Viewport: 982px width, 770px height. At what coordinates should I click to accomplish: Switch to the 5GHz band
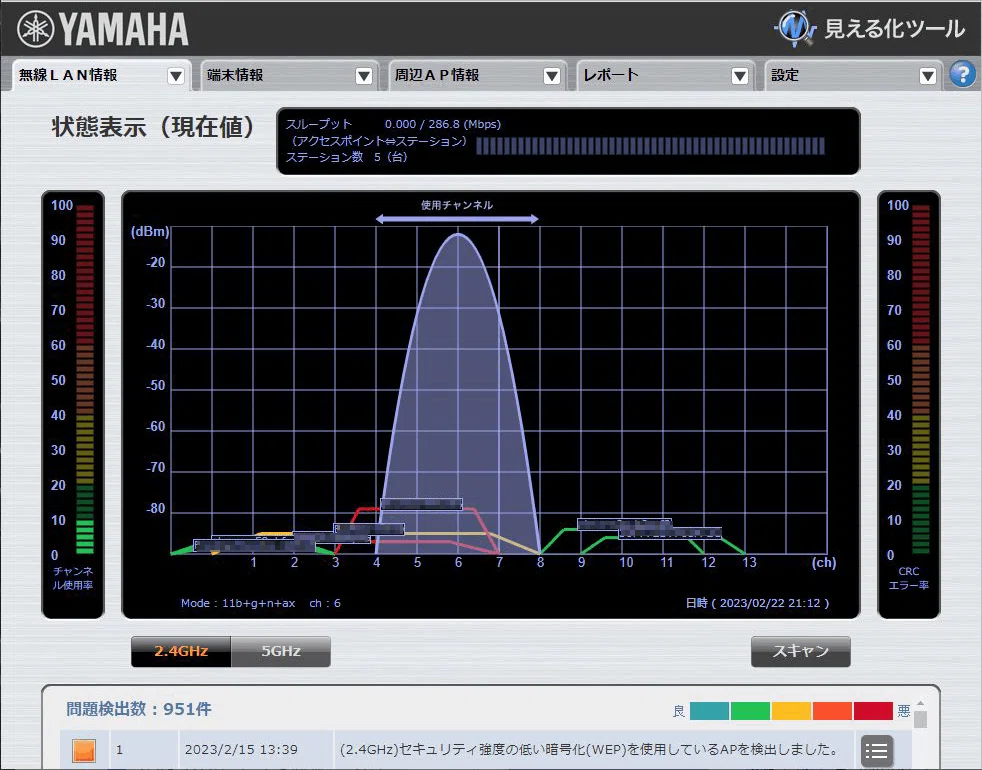[x=281, y=651]
